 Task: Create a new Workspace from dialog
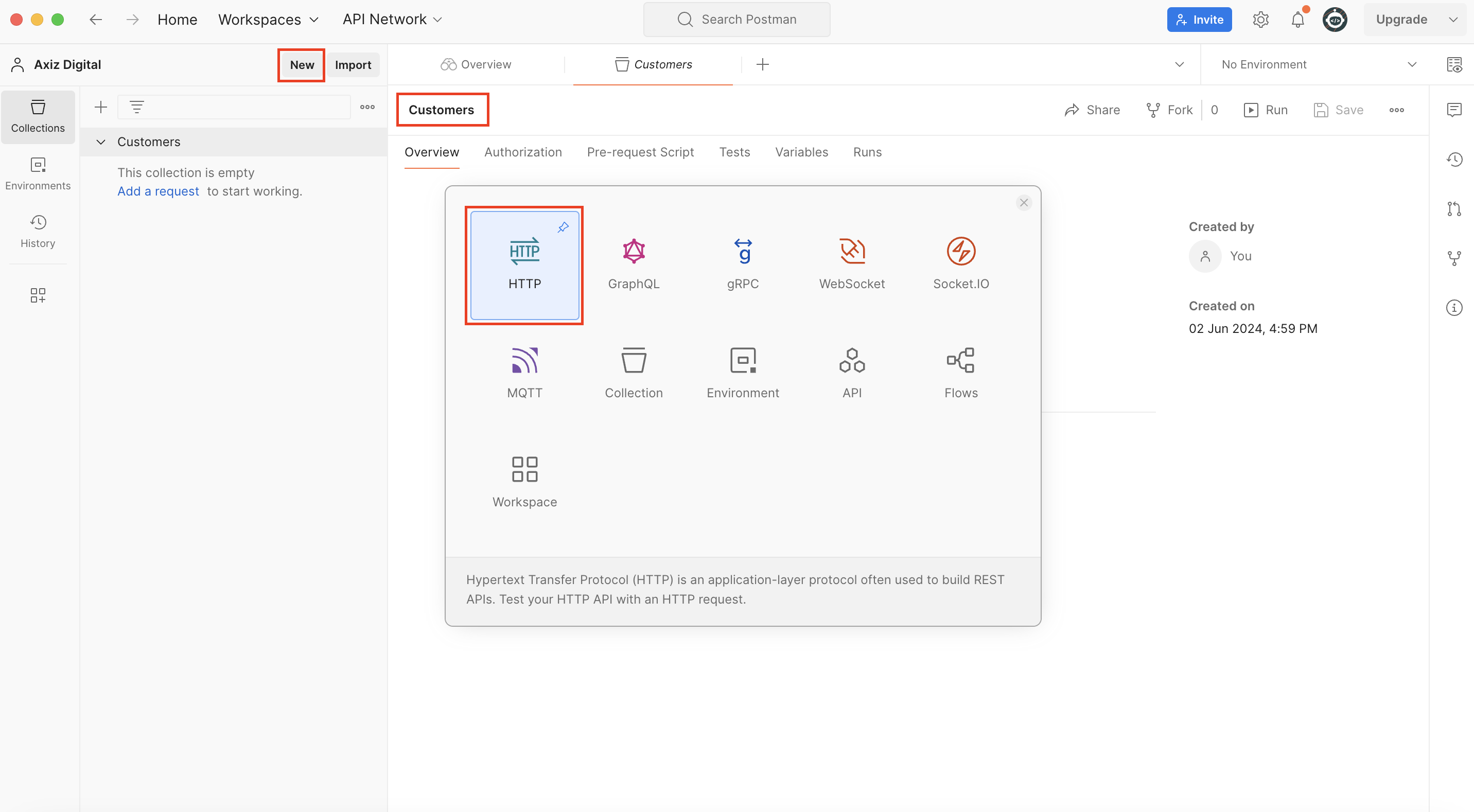click(x=524, y=483)
